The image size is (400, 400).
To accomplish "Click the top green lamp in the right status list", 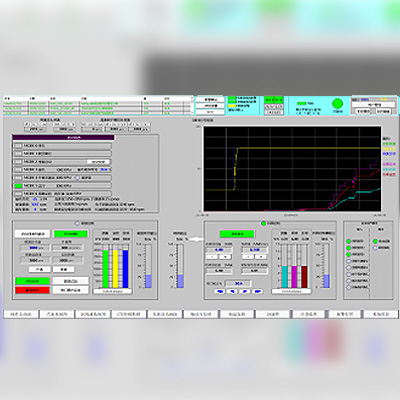I will click(349, 241).
